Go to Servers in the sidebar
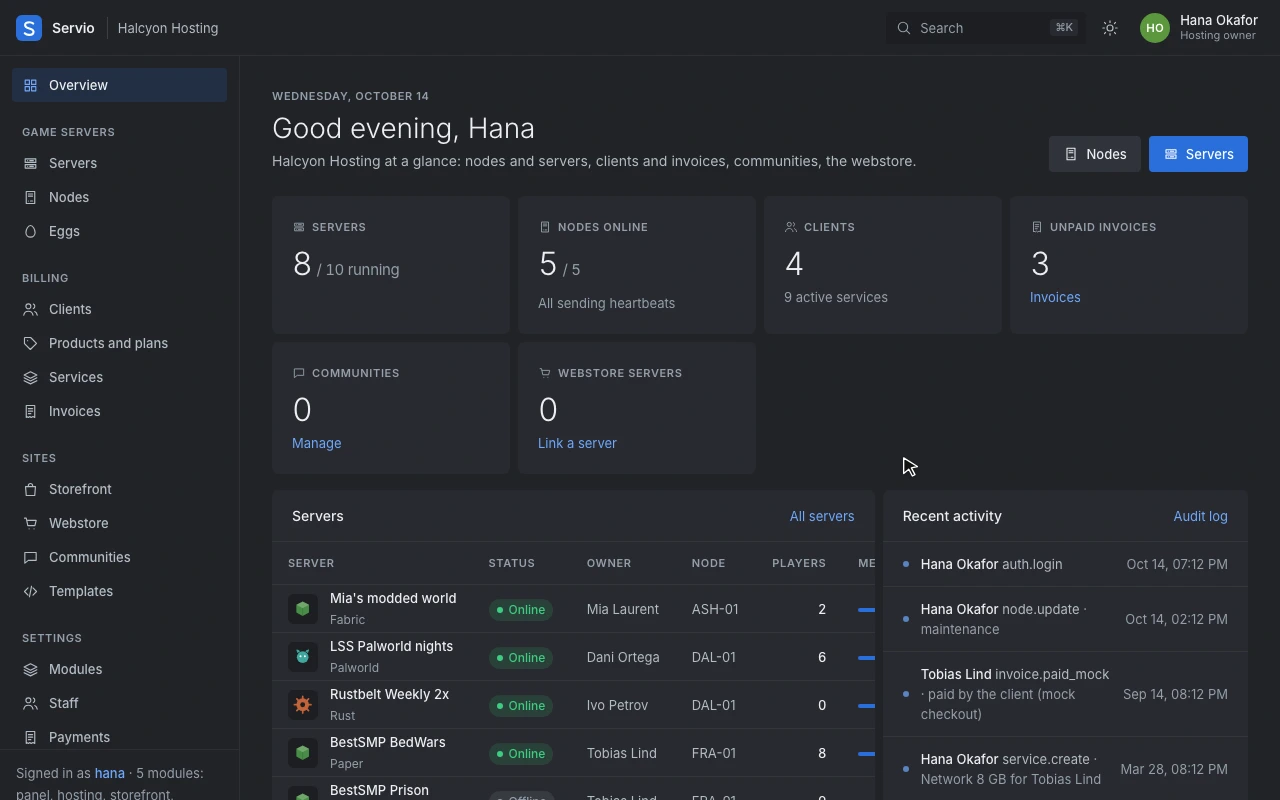The width and height of the screenshot is (1280, 800). point(119,163)
